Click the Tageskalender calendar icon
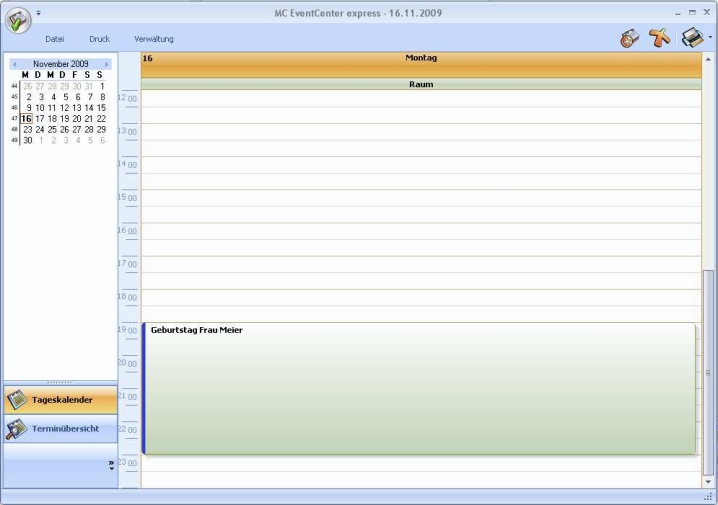 [x=17, y=400]
